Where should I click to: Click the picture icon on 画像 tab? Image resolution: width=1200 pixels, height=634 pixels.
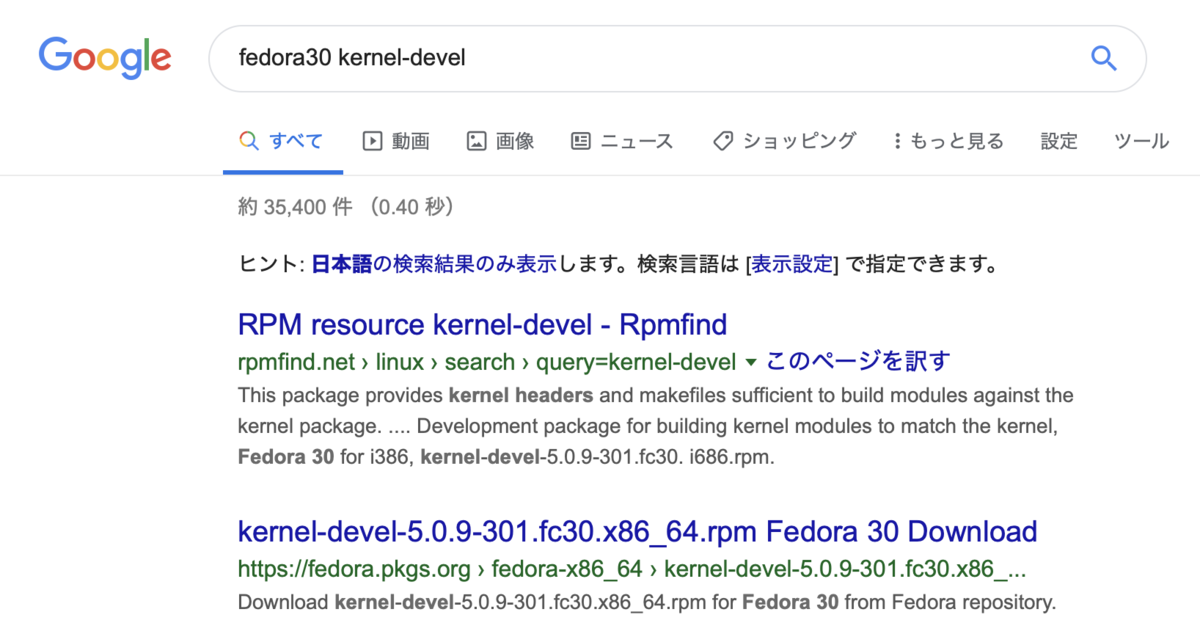coord(476,141)
